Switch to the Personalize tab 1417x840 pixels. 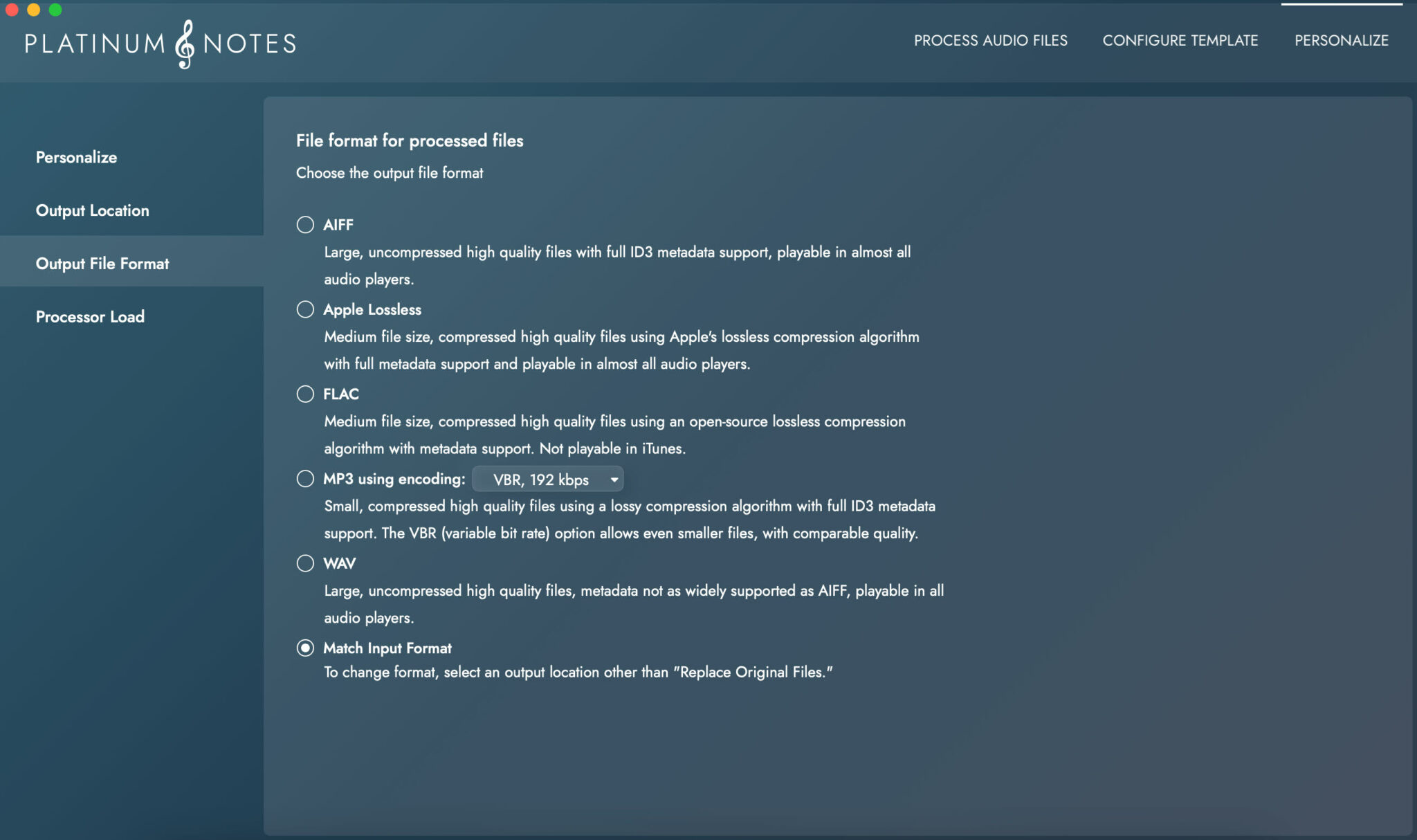coord(1341,40)
